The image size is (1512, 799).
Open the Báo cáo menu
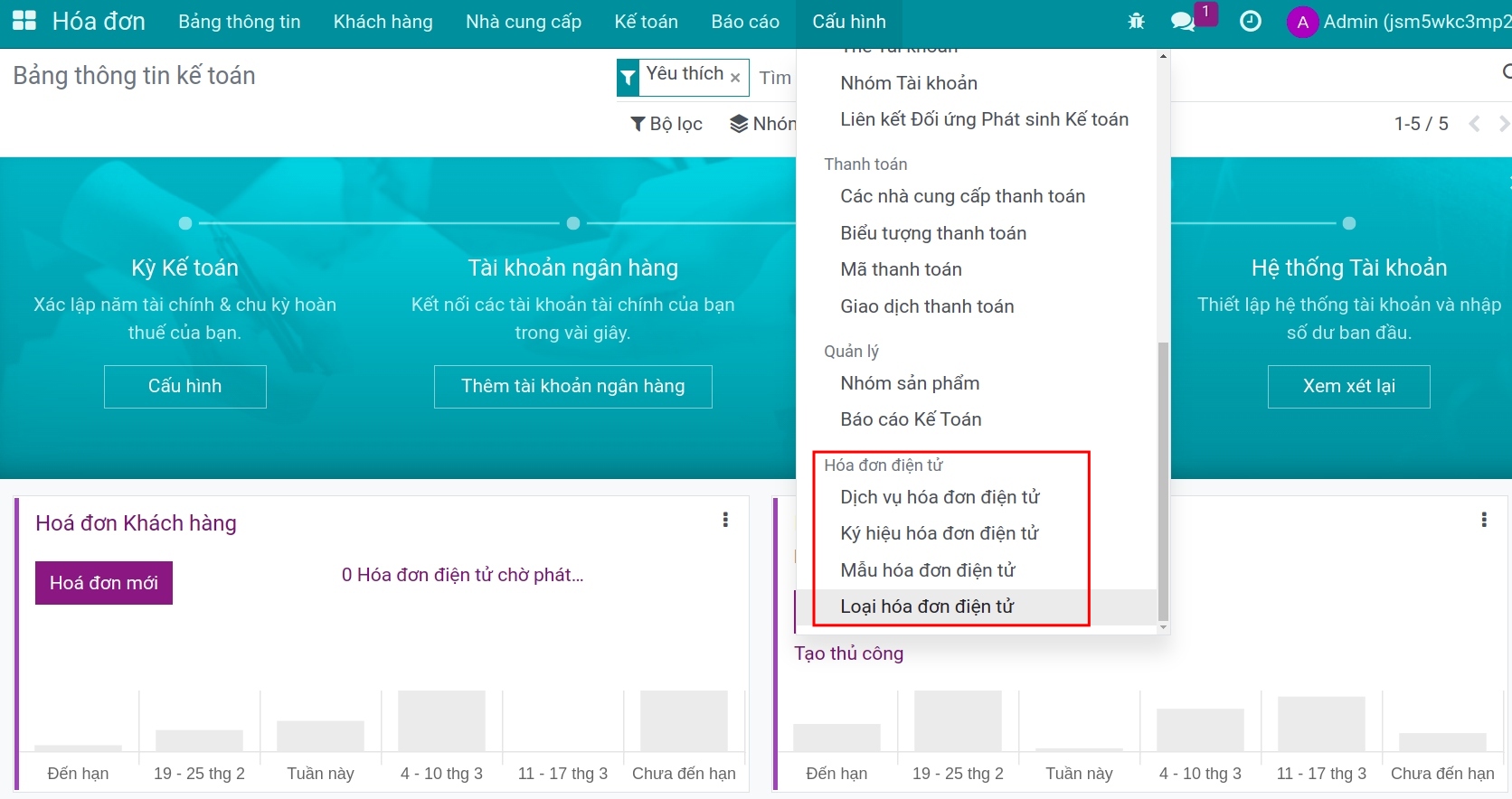coord(746,22)
